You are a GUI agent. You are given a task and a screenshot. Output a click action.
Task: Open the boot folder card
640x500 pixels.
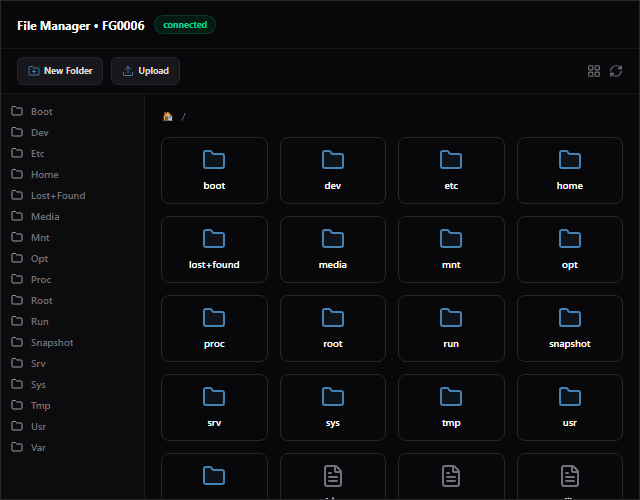[x=214, y=170]
